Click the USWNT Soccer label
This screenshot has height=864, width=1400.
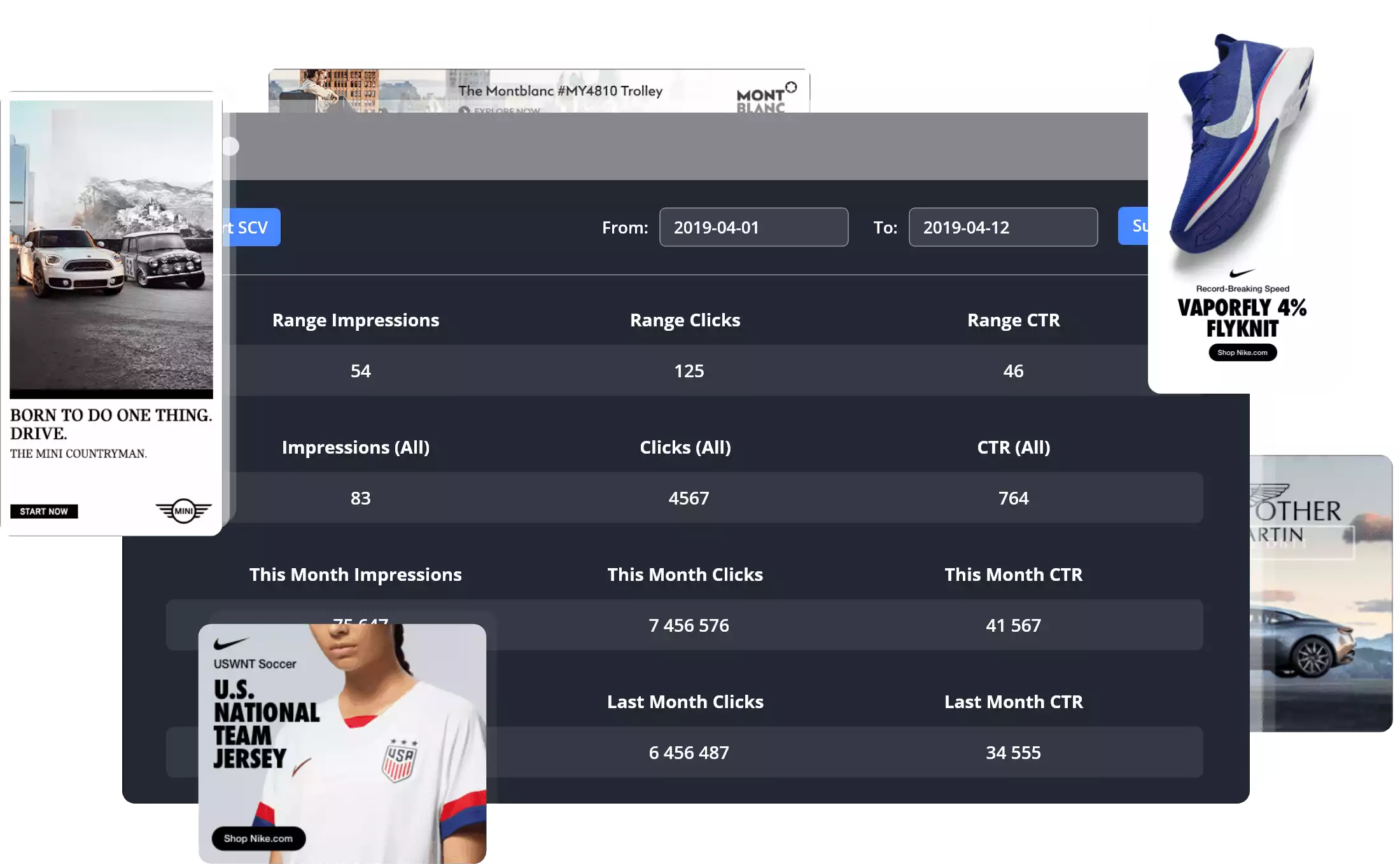coord(255,664)
